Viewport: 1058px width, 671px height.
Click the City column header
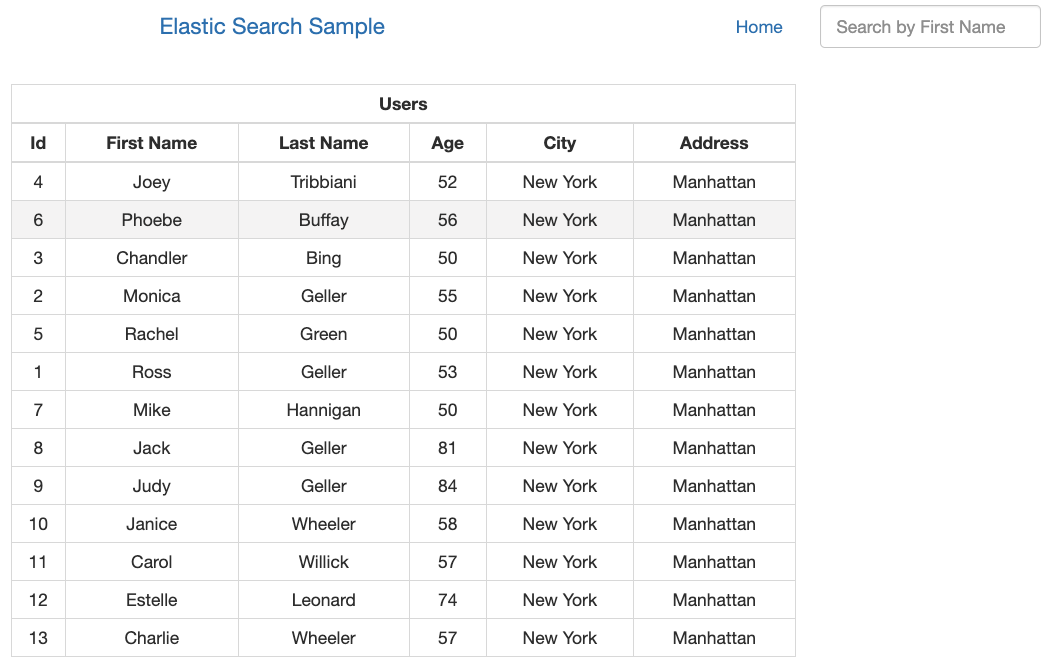click(x=559, y=143)
